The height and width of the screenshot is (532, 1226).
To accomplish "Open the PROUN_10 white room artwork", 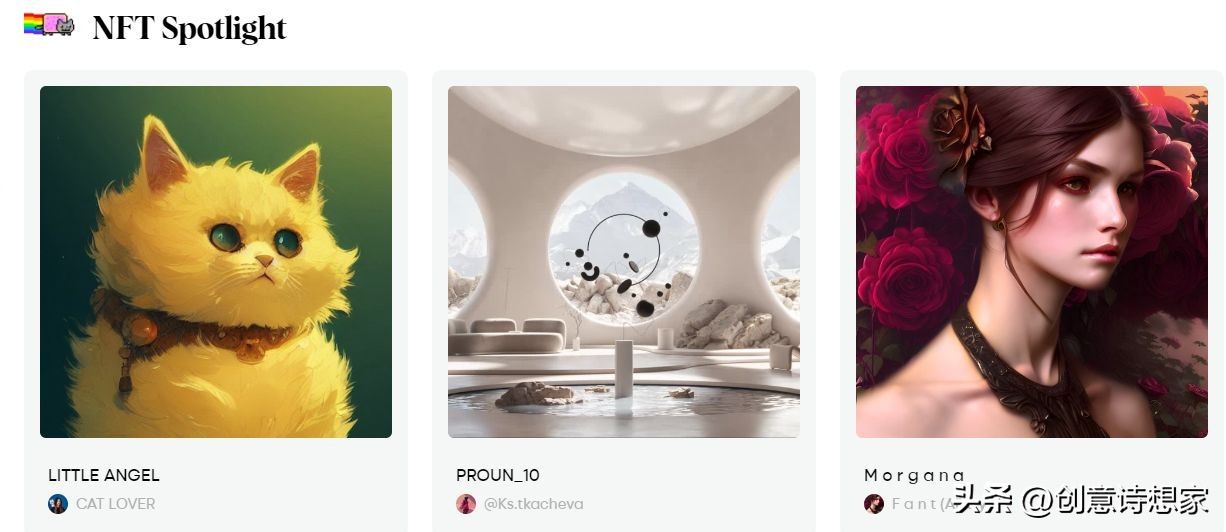I will tap(624, 262).
